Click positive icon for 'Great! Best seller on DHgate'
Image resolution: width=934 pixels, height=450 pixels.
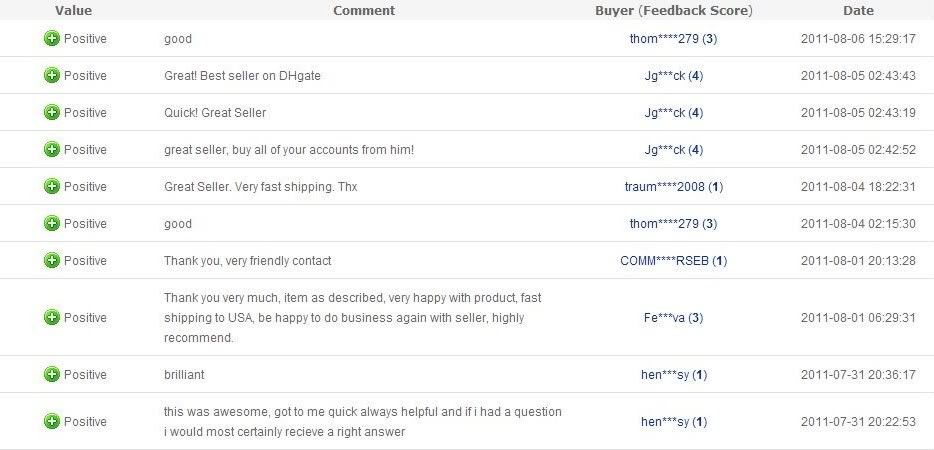coord(52,76)
